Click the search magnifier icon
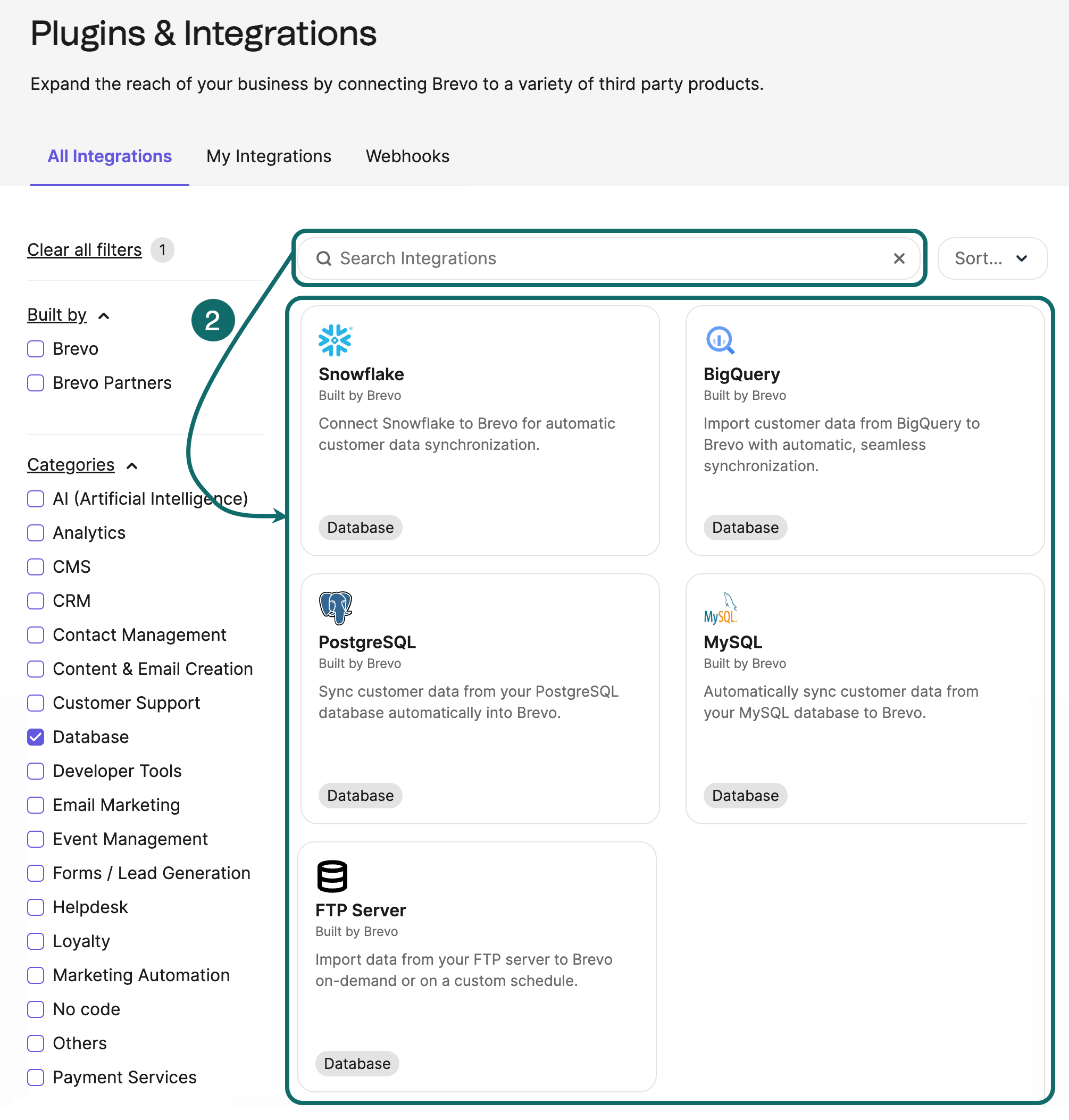Image resolution: width=1069 pixels, height=1120 pixels. pos(324,258)
